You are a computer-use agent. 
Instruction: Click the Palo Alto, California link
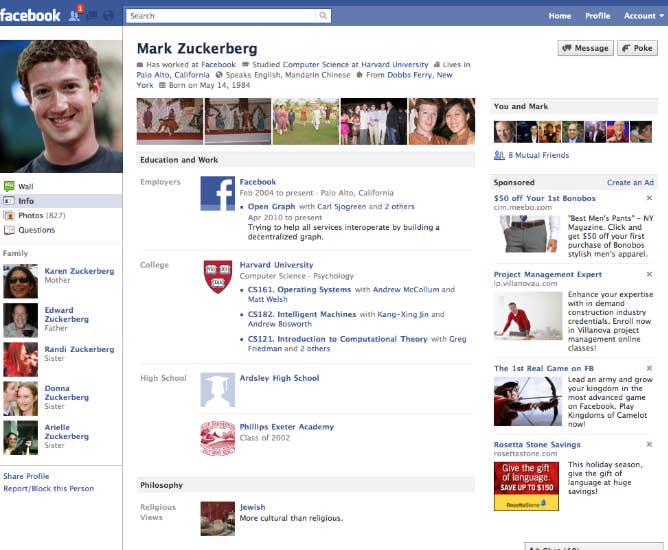[x=173, y=75]
